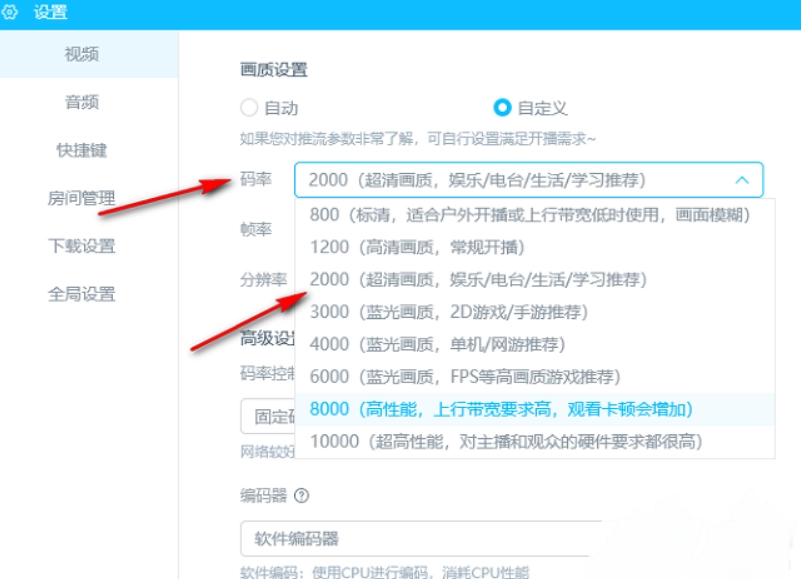Image resolution: width=801 pixels, height=579 pixels.
Task: Go to the 快捷键 settings tab
Action: point(82,150)
